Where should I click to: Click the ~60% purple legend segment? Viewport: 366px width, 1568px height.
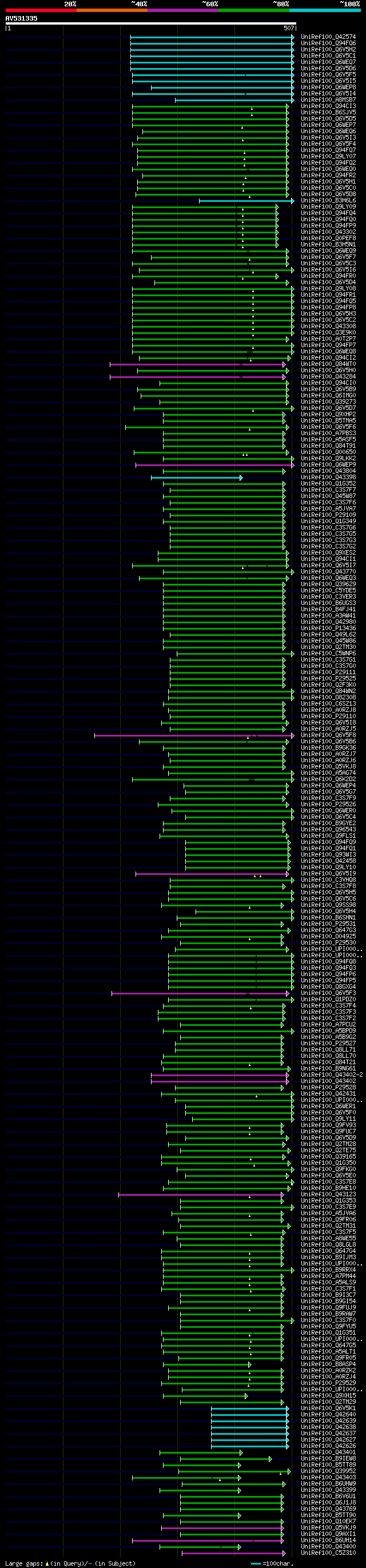point(182,10)
